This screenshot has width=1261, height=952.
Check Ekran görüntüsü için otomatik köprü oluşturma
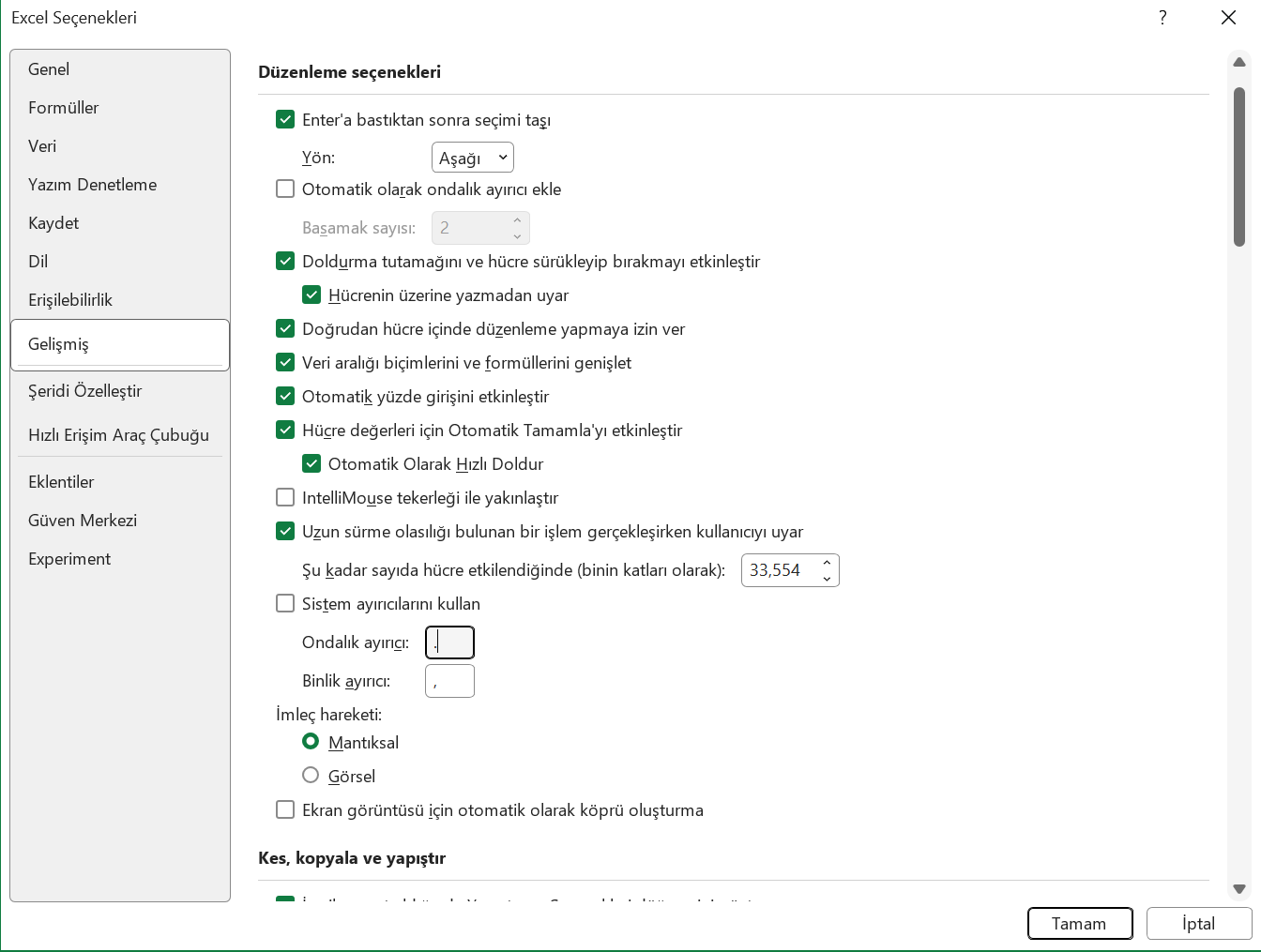285,809
